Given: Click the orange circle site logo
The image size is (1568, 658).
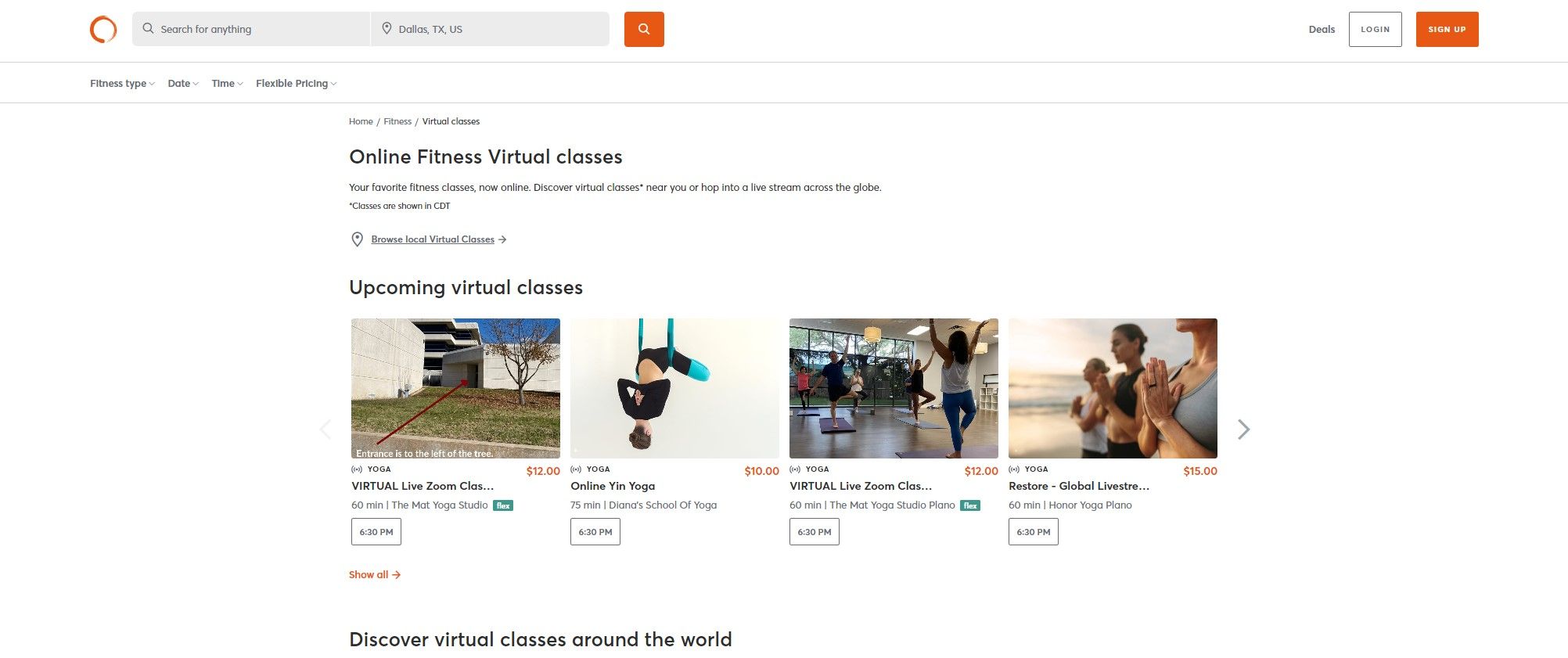Looking at the screenshot, I should (x=103, y=30).
